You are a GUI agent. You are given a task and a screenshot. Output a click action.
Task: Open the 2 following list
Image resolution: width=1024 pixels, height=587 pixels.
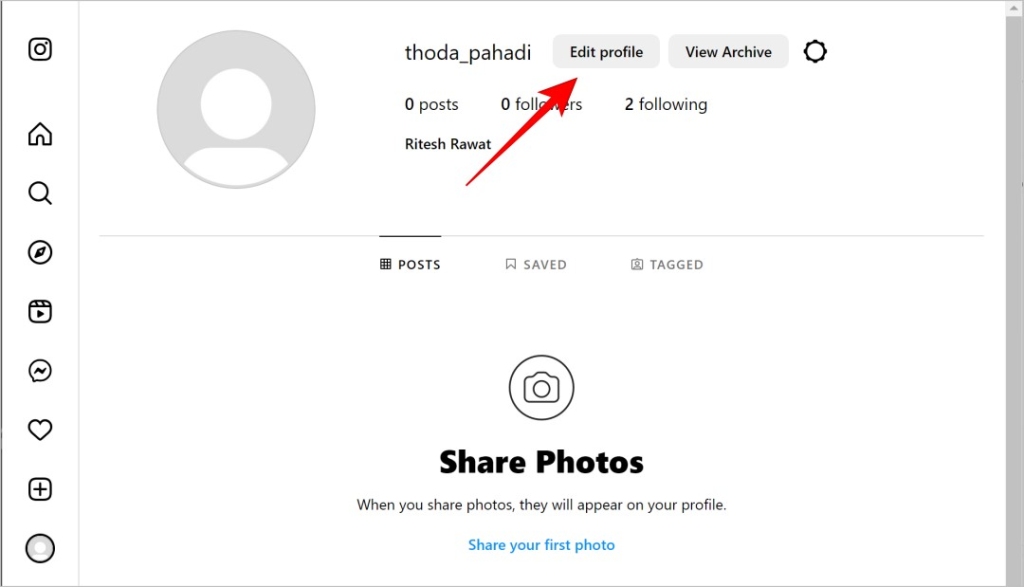[x=665, y=104]
